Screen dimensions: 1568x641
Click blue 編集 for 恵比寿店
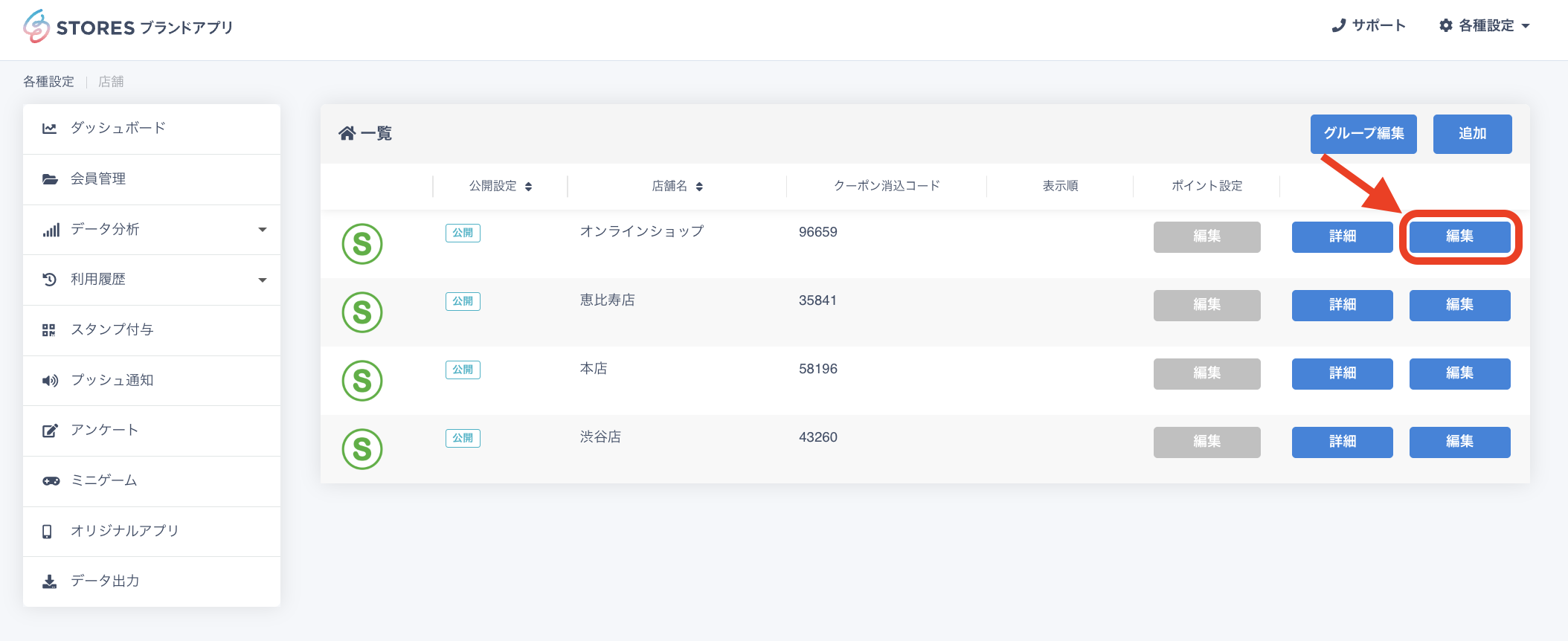coord(1460,306)
